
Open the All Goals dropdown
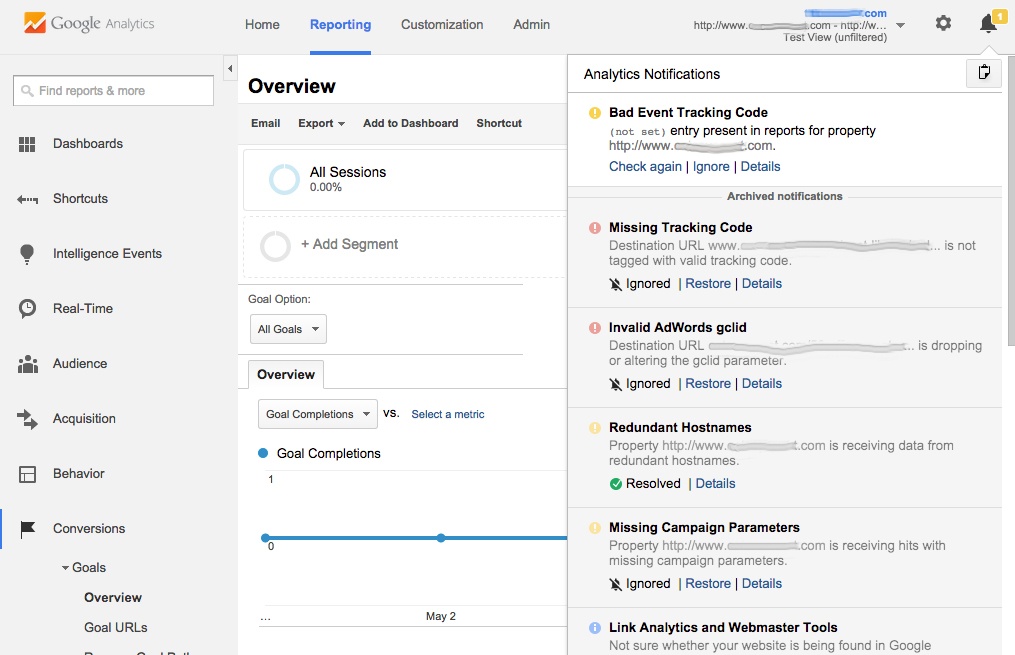[x=288, y=329]
